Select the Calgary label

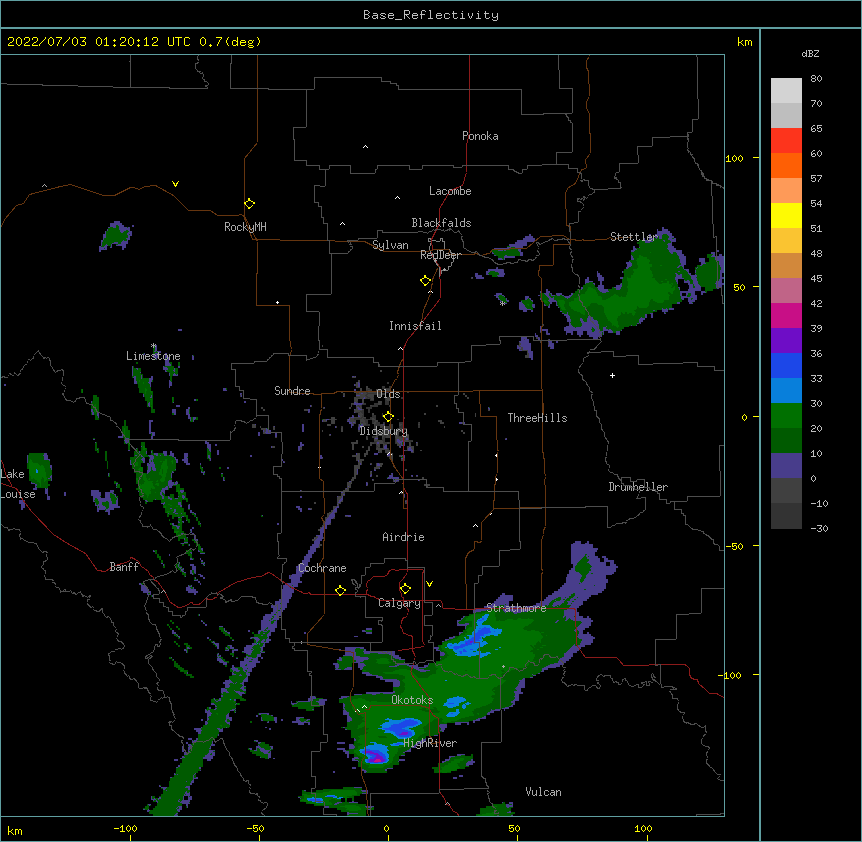[x=399, y=603]
